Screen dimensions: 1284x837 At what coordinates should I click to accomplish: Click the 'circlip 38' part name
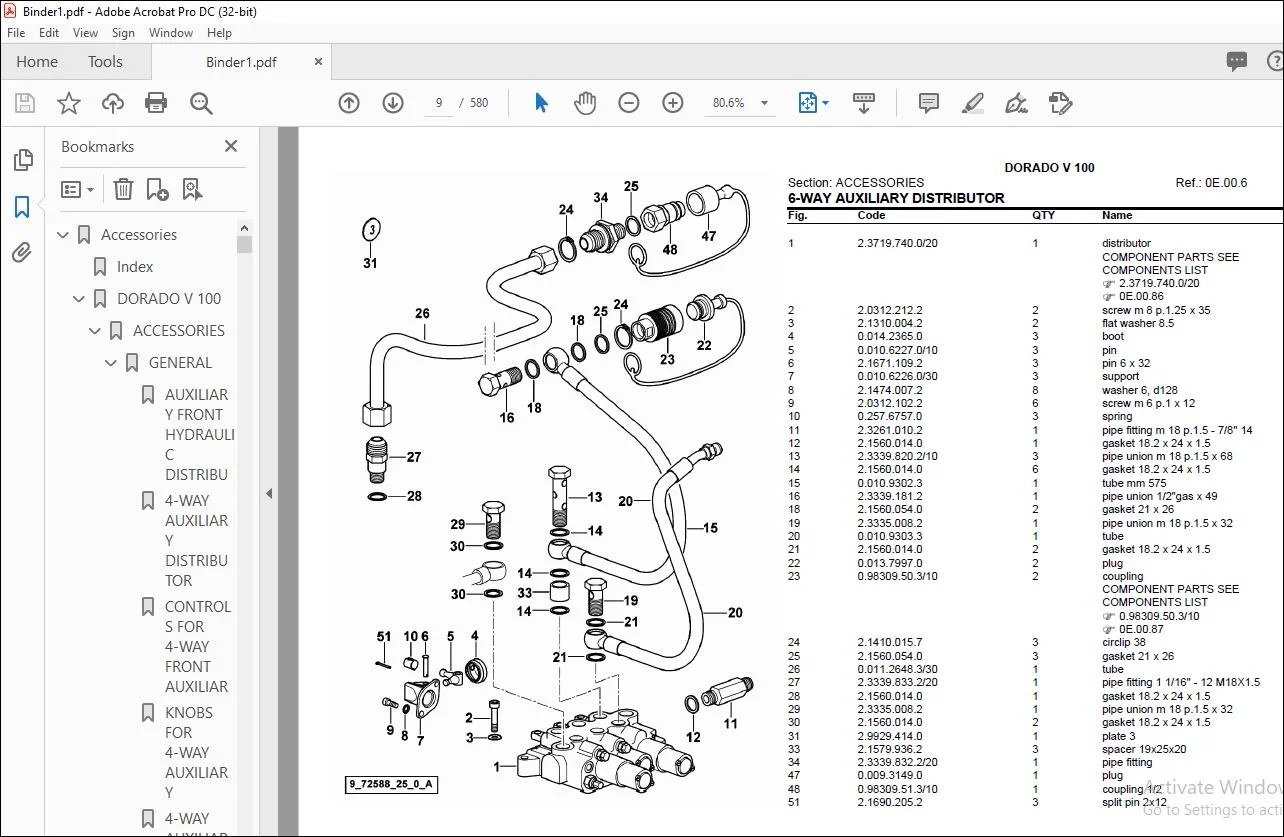[1125, 643]
